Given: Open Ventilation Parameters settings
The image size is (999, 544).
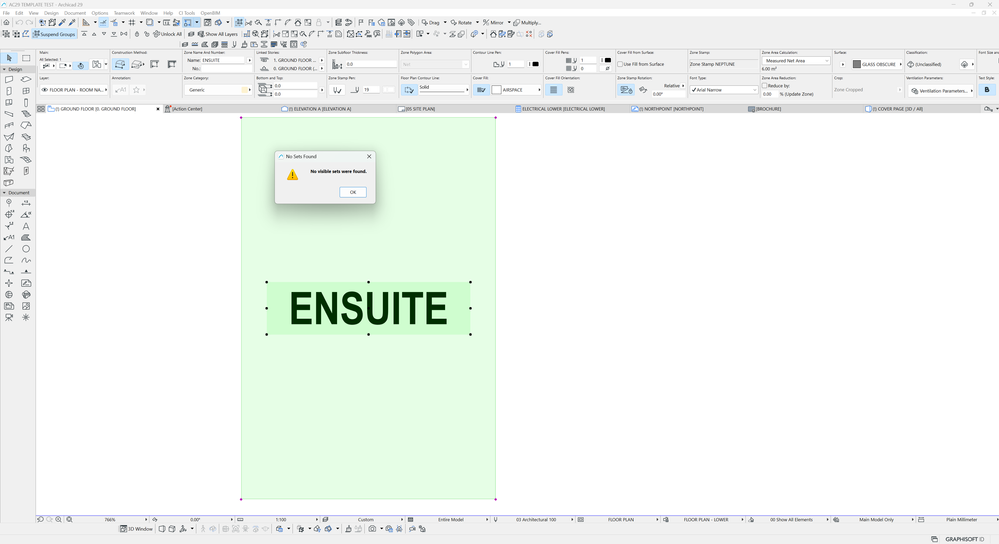Looking at the screenshot, I should [x=942, y=90].
